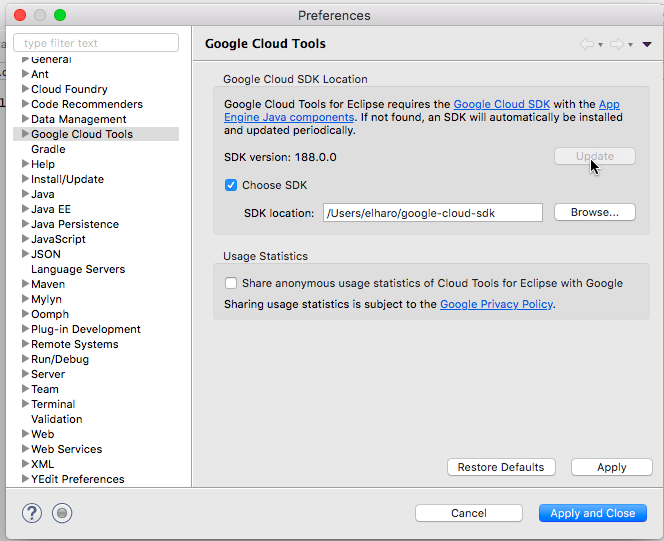
Task: Enable Share anonymous usage statistics checkbox
Action: click(231, 283)
